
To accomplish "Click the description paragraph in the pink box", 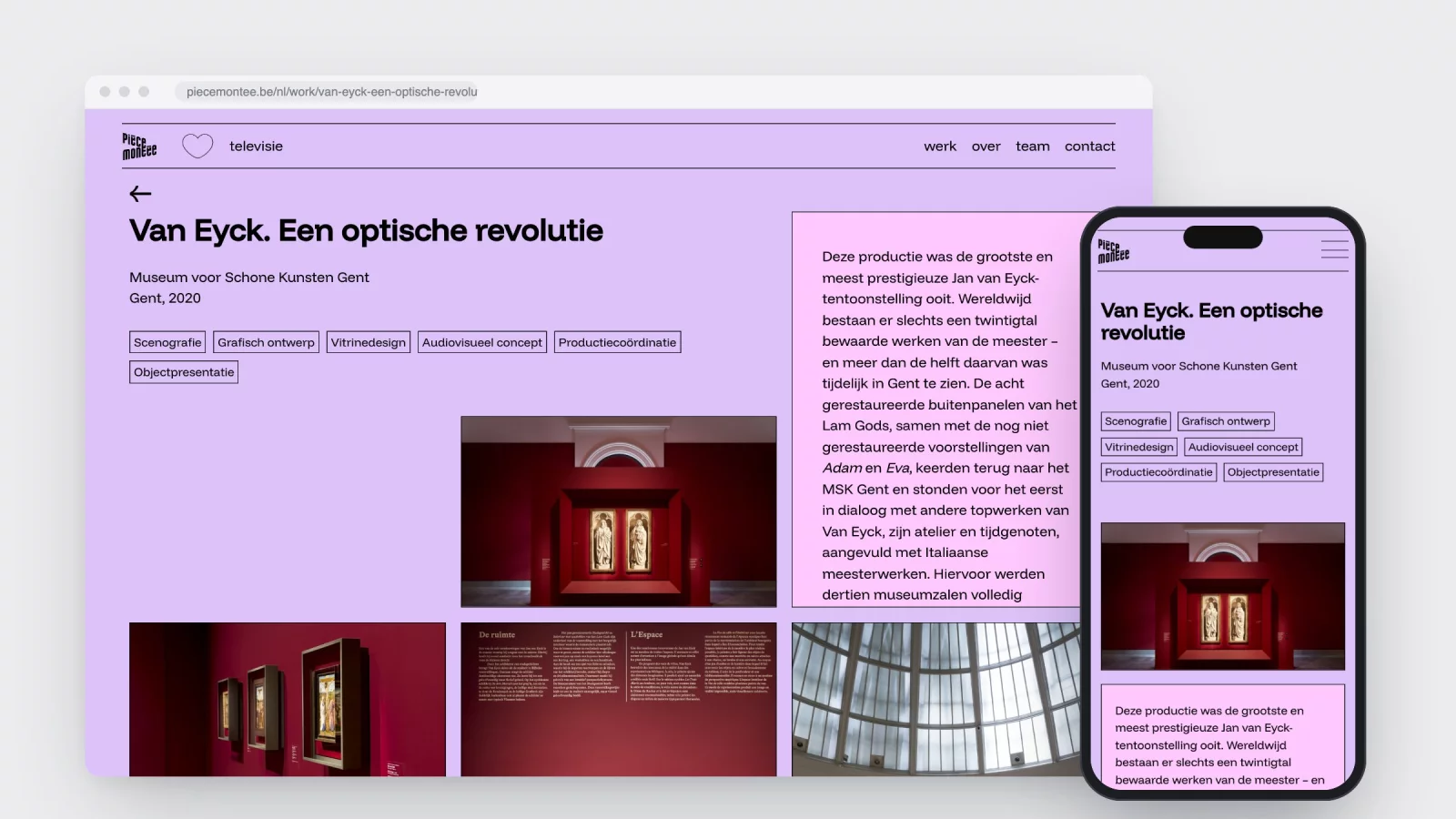I will [949, 425].
